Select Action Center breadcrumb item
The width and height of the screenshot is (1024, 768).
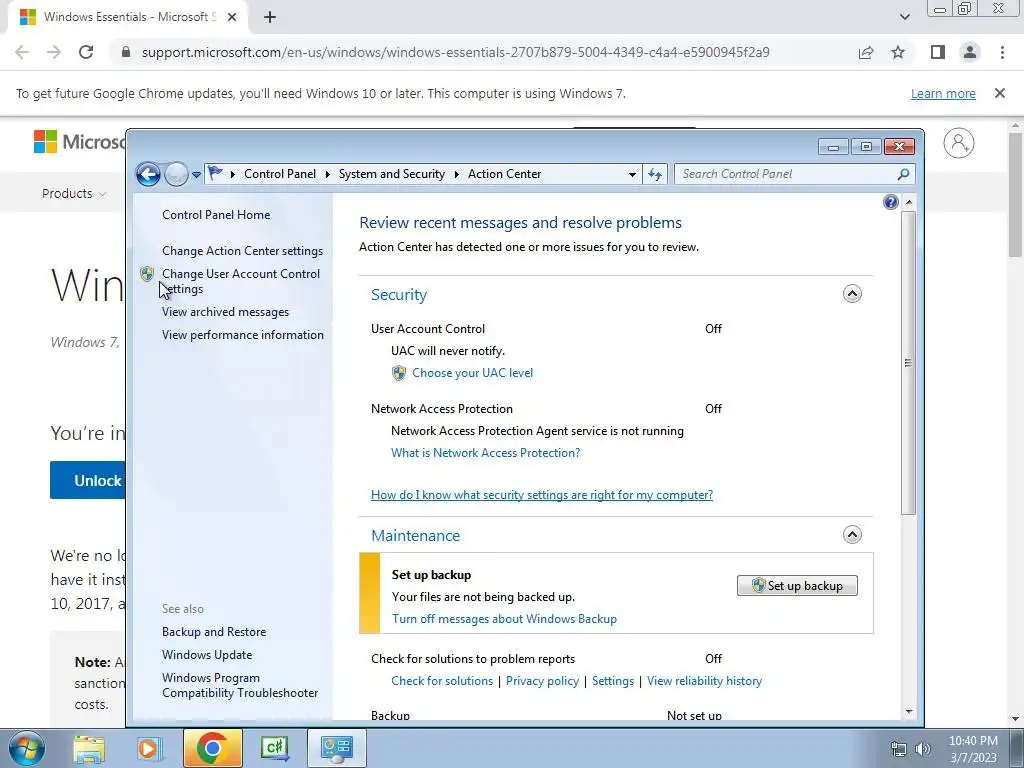[504, 174]
